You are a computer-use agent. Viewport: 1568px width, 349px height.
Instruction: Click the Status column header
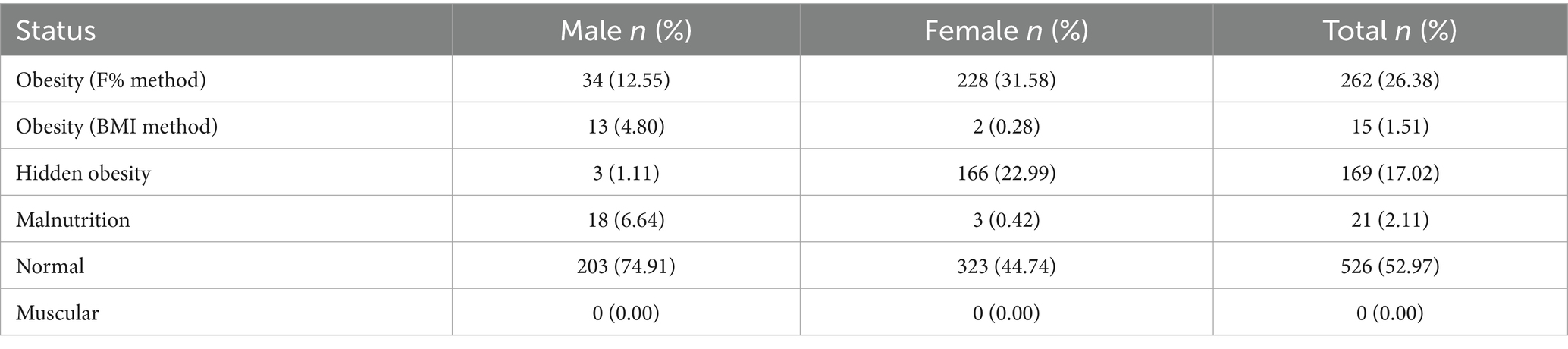click(56, 31)
